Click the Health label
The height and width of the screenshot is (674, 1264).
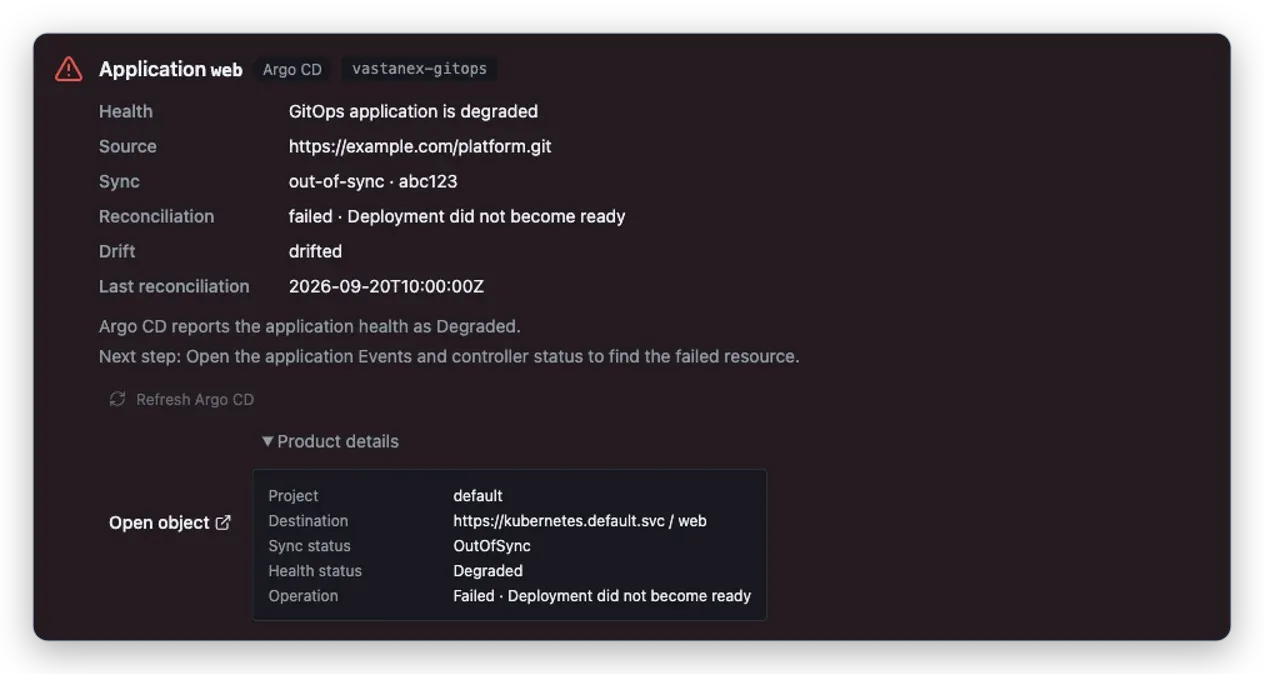[x=126, y=111]
